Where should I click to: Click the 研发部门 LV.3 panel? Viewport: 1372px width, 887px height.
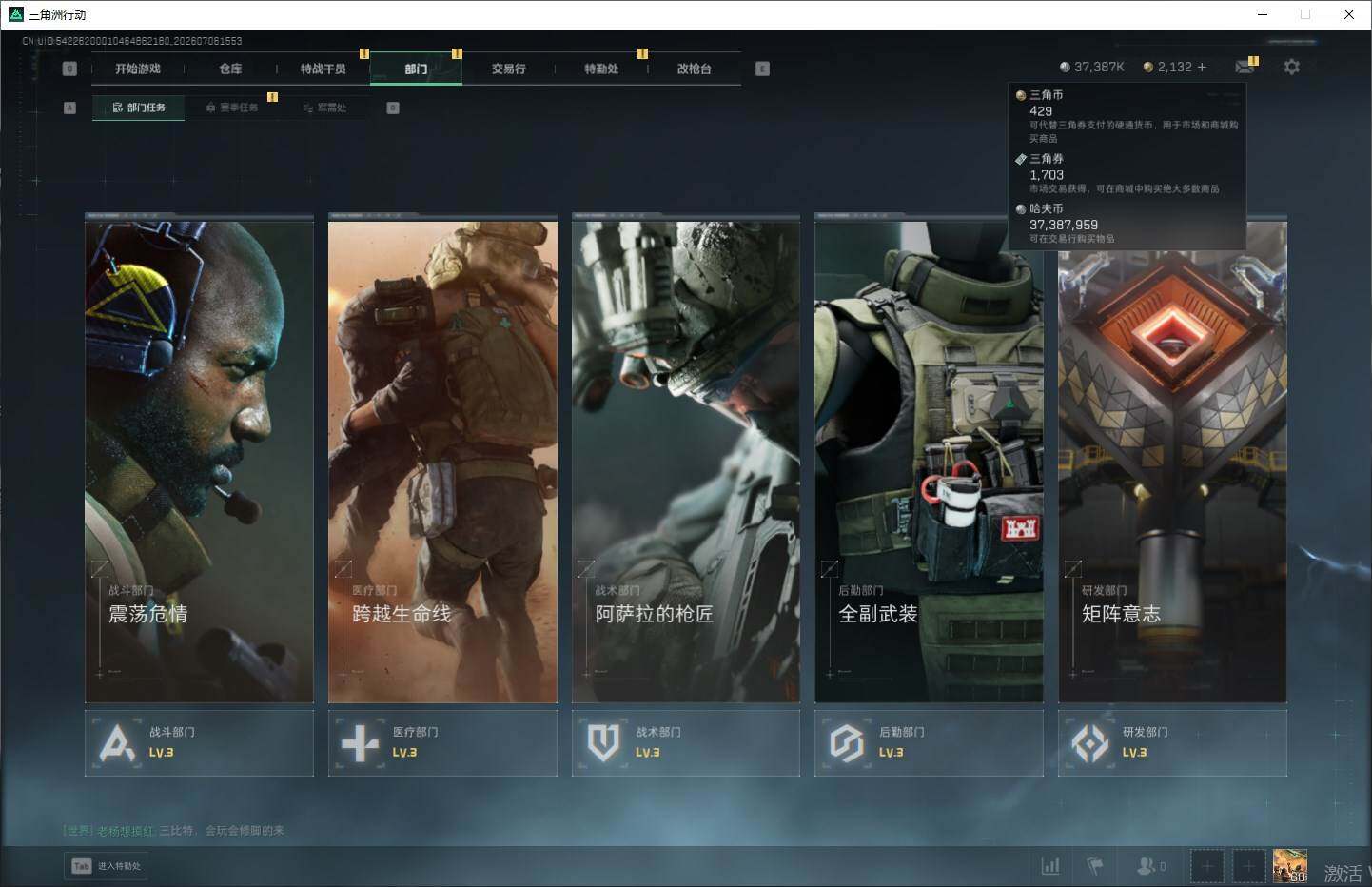point(1172,742)
